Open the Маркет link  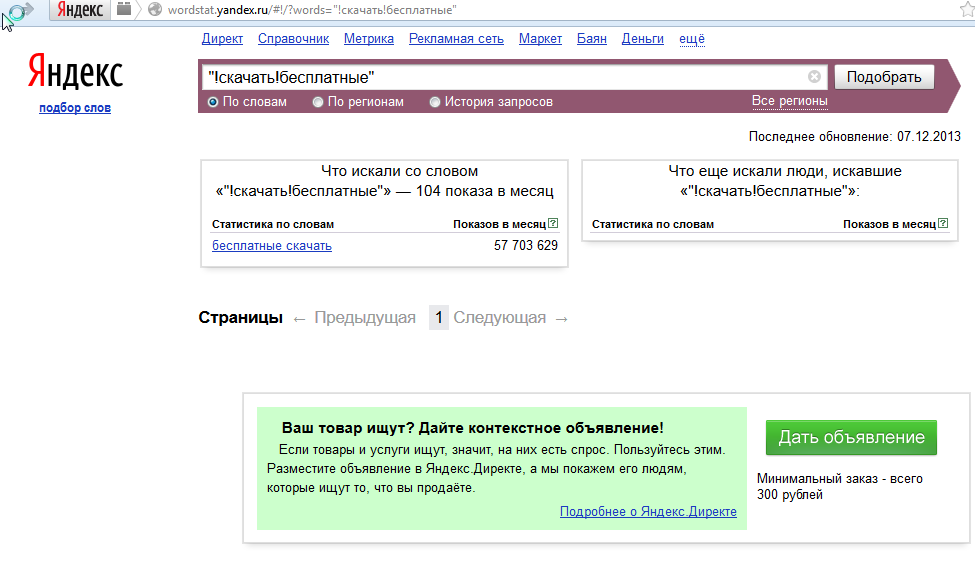(540, 39)
